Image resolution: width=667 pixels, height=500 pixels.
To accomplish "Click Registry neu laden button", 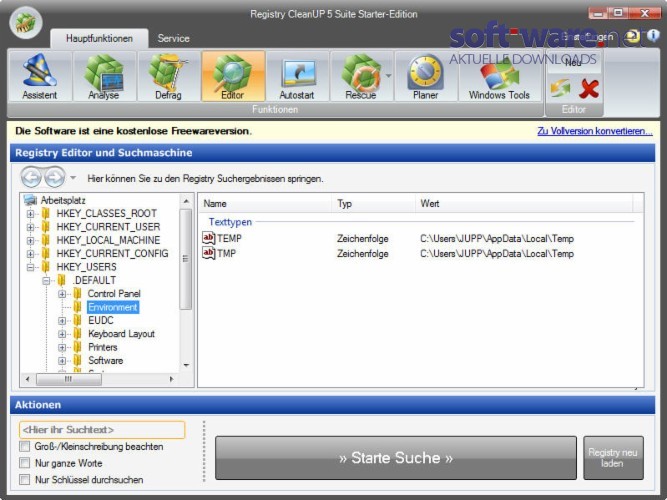I will 613,458.
